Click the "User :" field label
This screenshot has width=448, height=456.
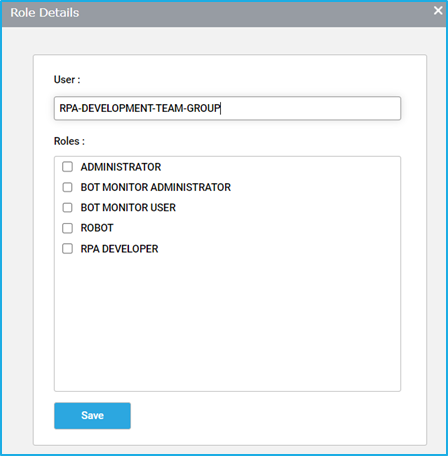pos(67,80)
